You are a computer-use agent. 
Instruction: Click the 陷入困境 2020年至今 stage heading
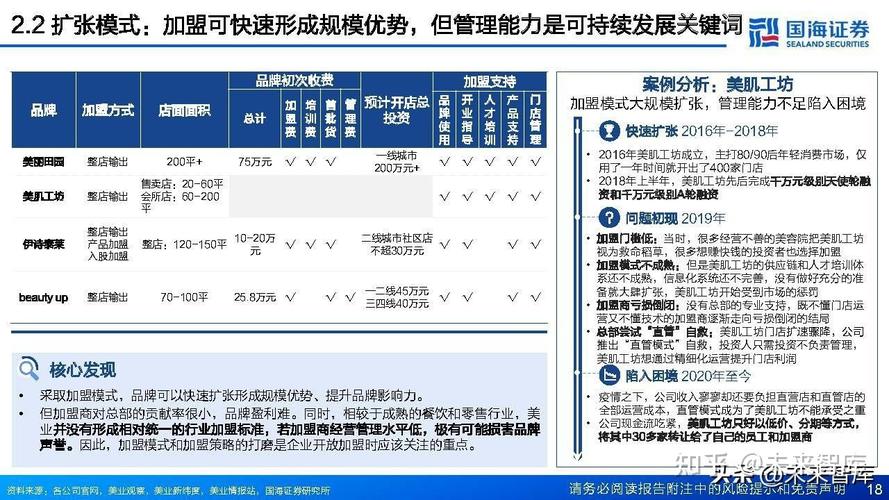pyautogui.click(x=688, y=376)
